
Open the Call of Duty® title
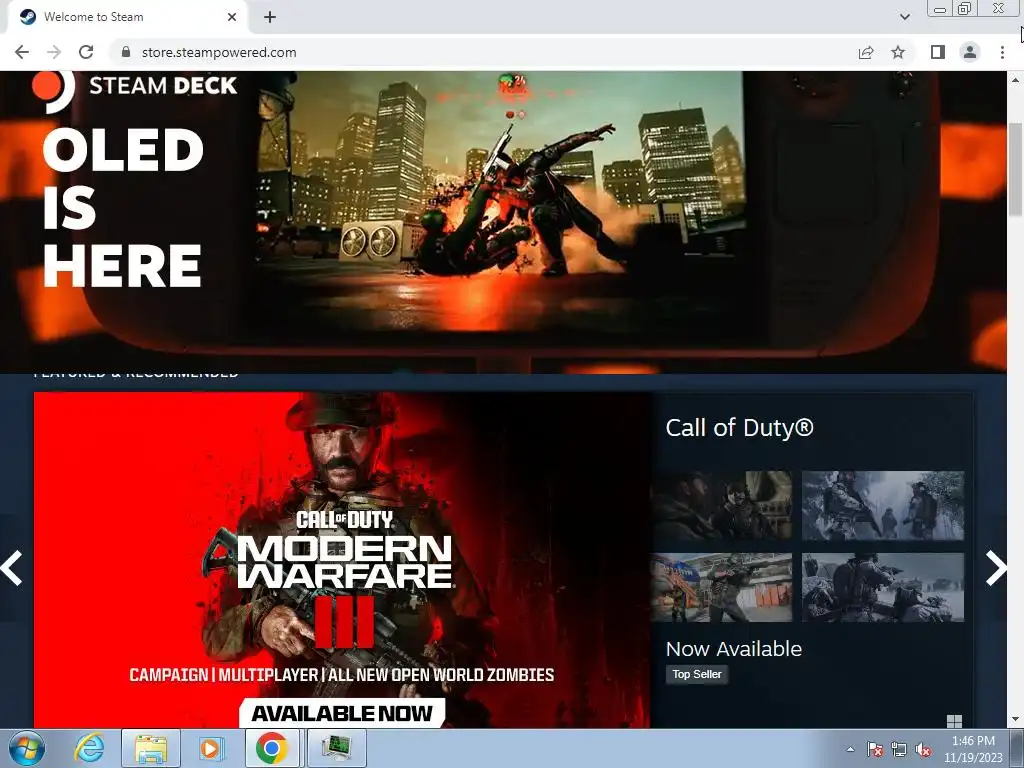coord(739,428)
